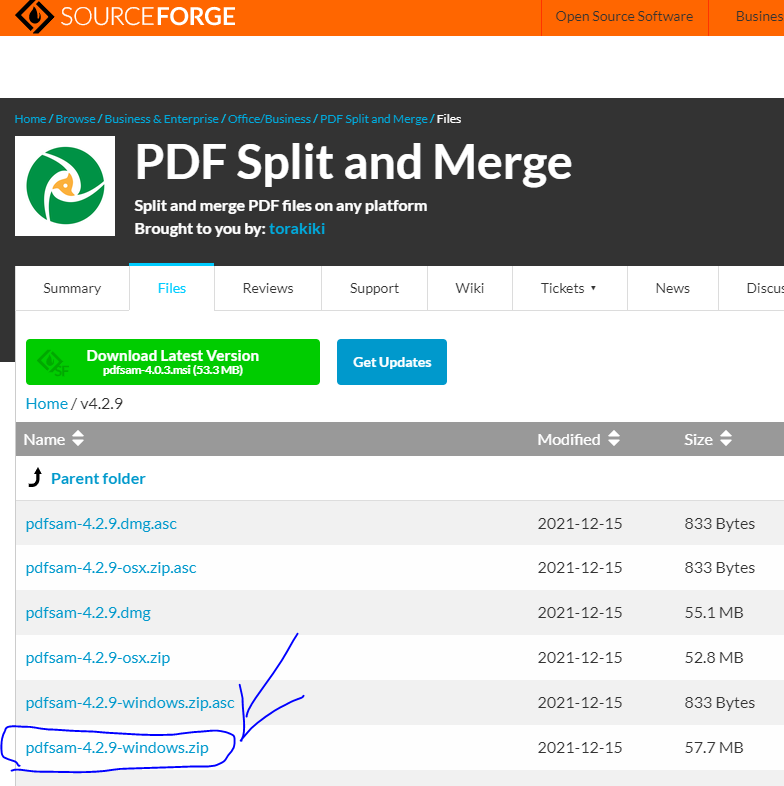Viewport: 784px width, 786px height.
Task: Expand the Tickets dropdown tab
Action: (569, 288)
